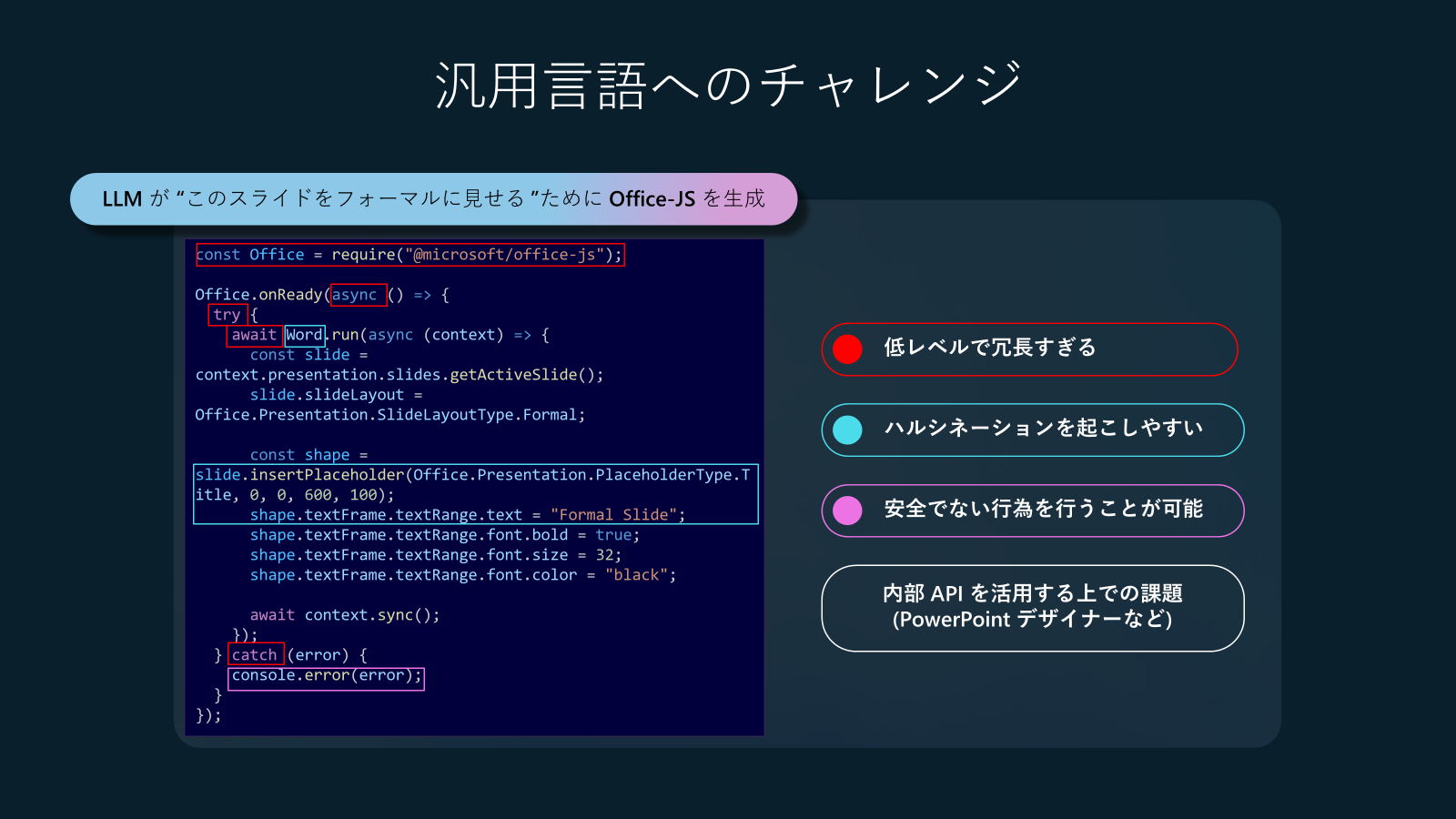Click the font.color = "black" line

pyautogui.click(x=463, y=575)
